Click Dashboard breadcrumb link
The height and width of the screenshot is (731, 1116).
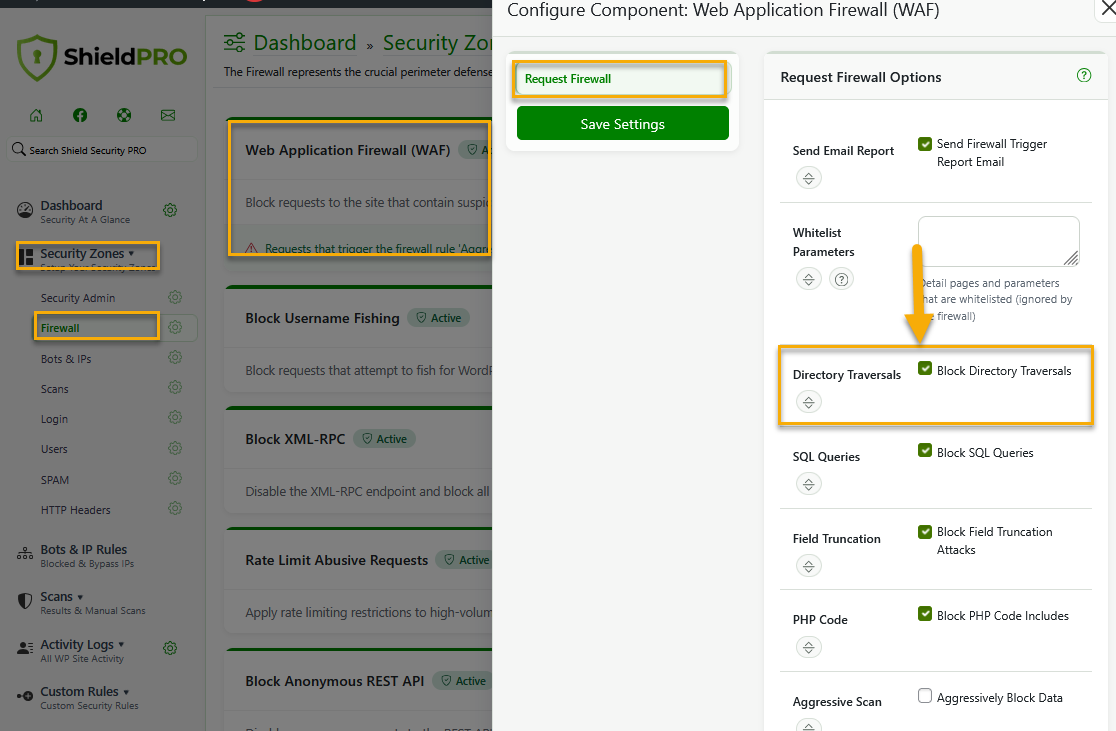305,43
